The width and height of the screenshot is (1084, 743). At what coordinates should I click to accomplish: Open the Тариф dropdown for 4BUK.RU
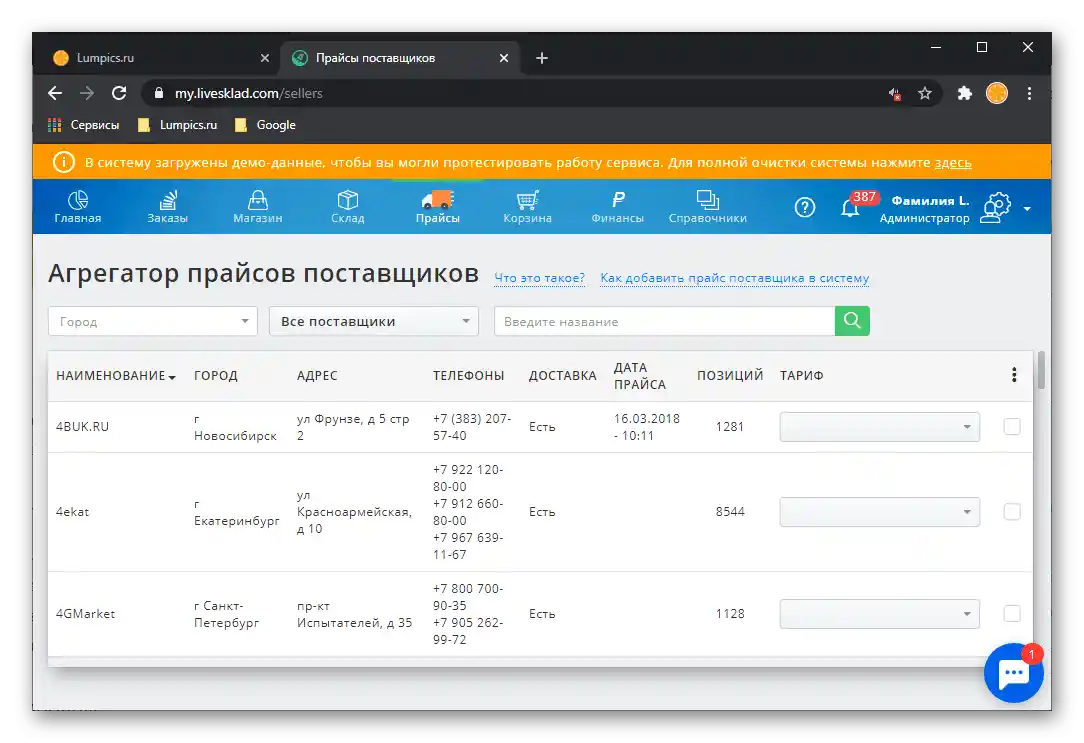[x=879, y=426]
